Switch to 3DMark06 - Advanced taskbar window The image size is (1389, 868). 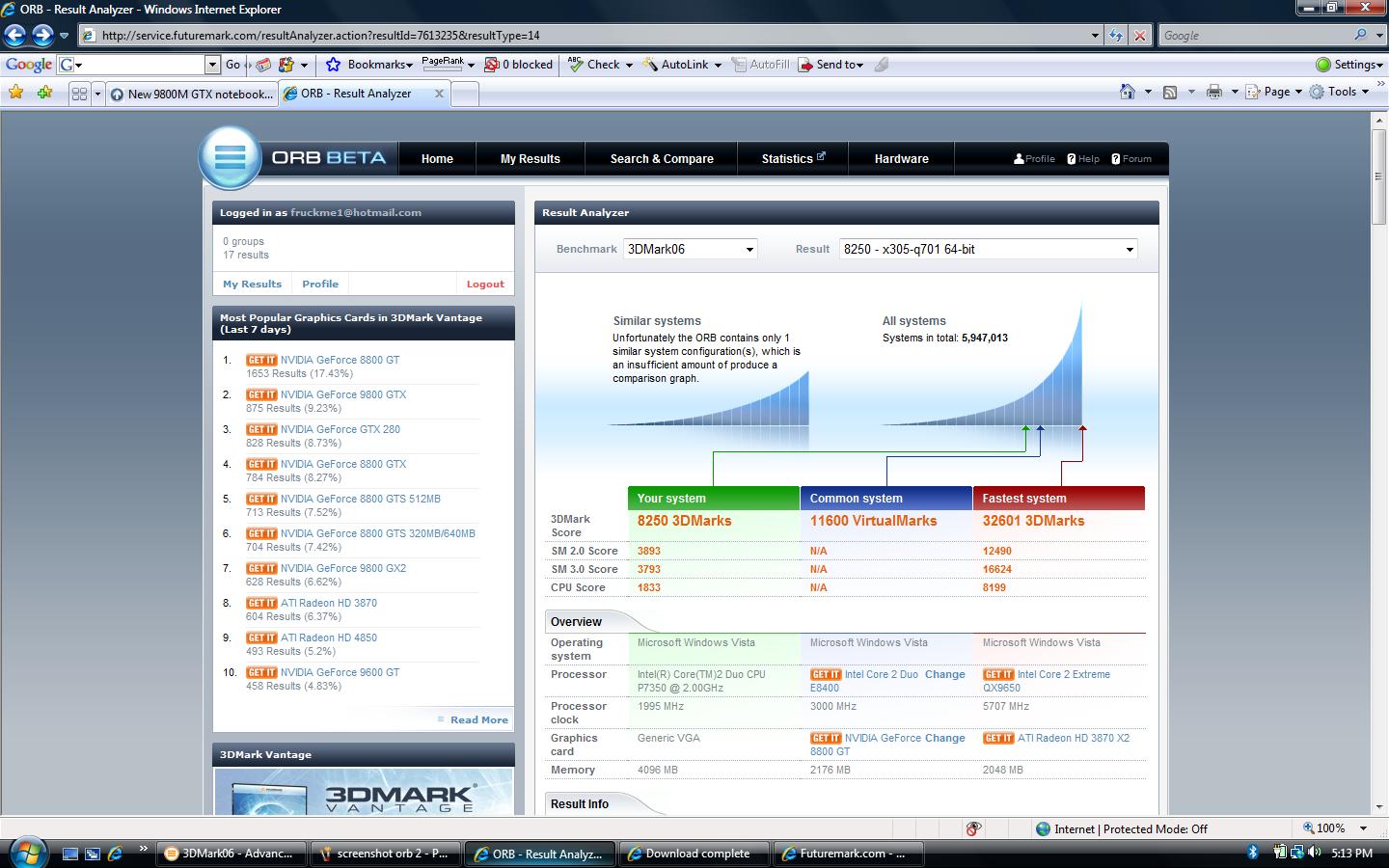pyautogui.click(x=231, y=854)
